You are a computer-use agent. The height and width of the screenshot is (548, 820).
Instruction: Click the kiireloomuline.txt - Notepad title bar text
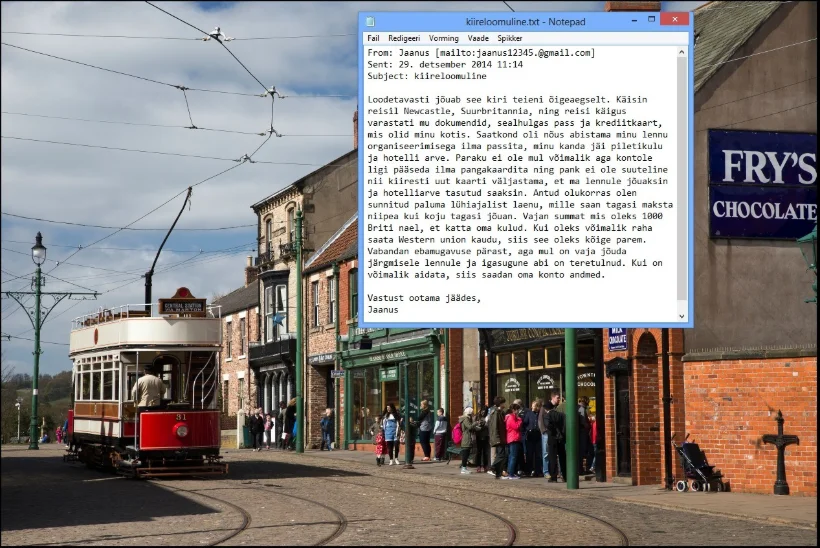point(525,22)
